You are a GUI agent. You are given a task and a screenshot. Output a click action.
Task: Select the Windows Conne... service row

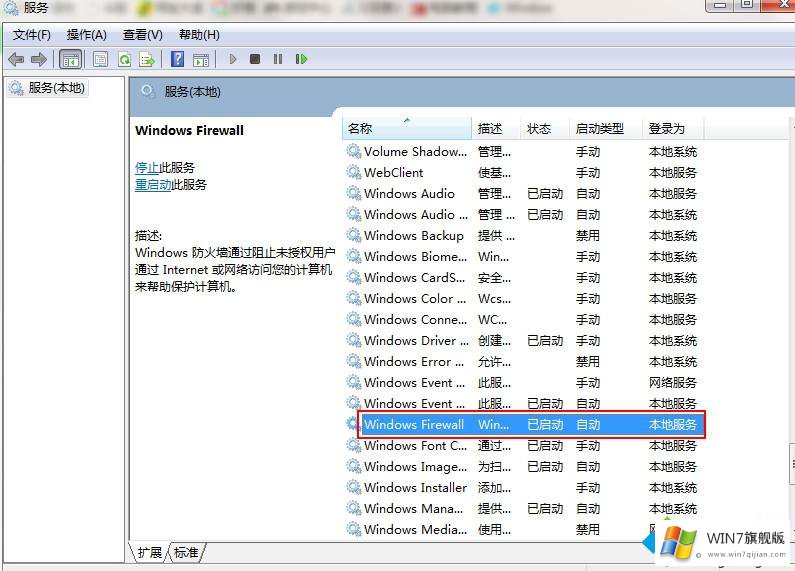(523, 319)
